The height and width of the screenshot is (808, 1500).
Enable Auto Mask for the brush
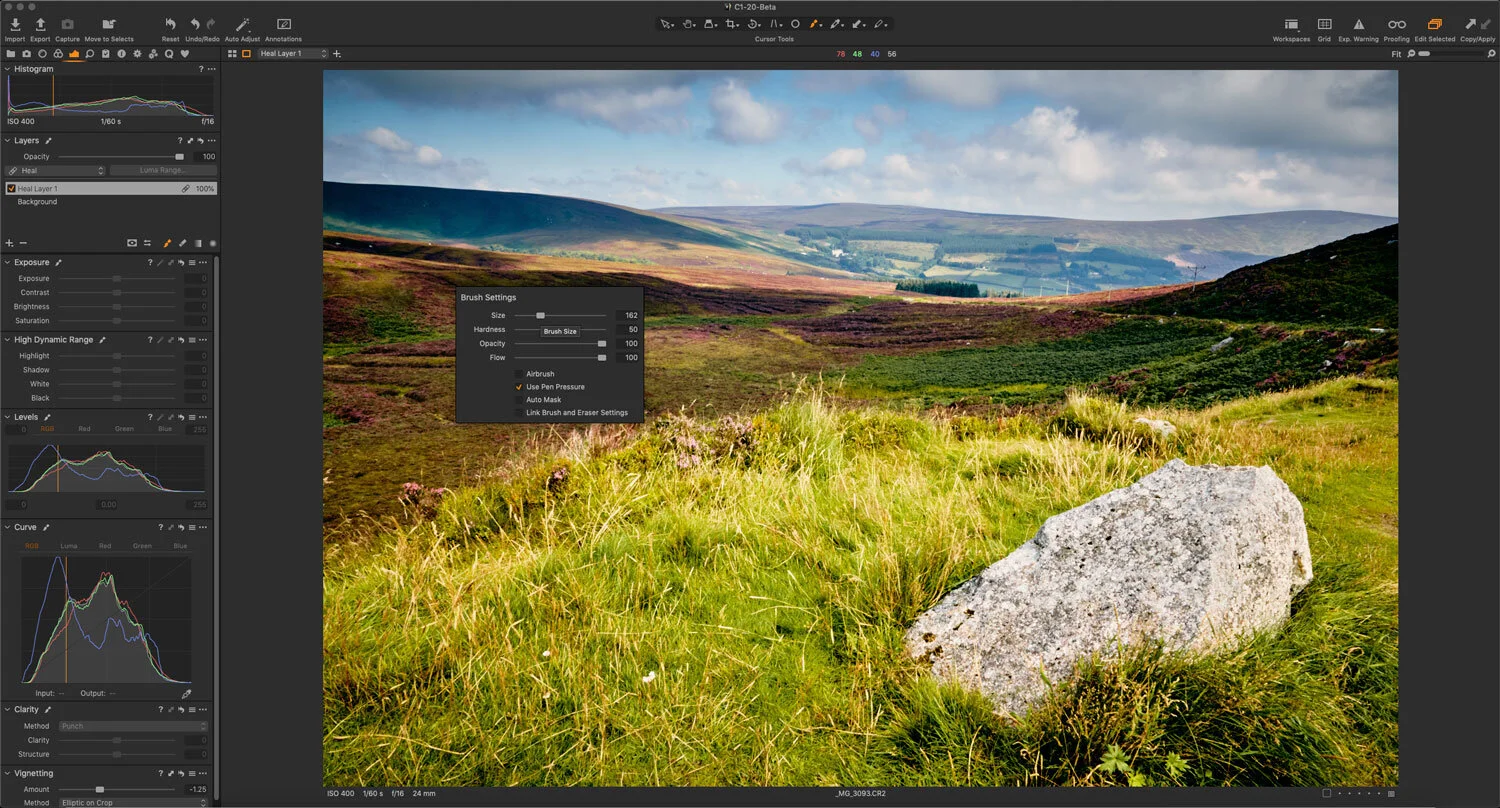[x=517, y=399]
